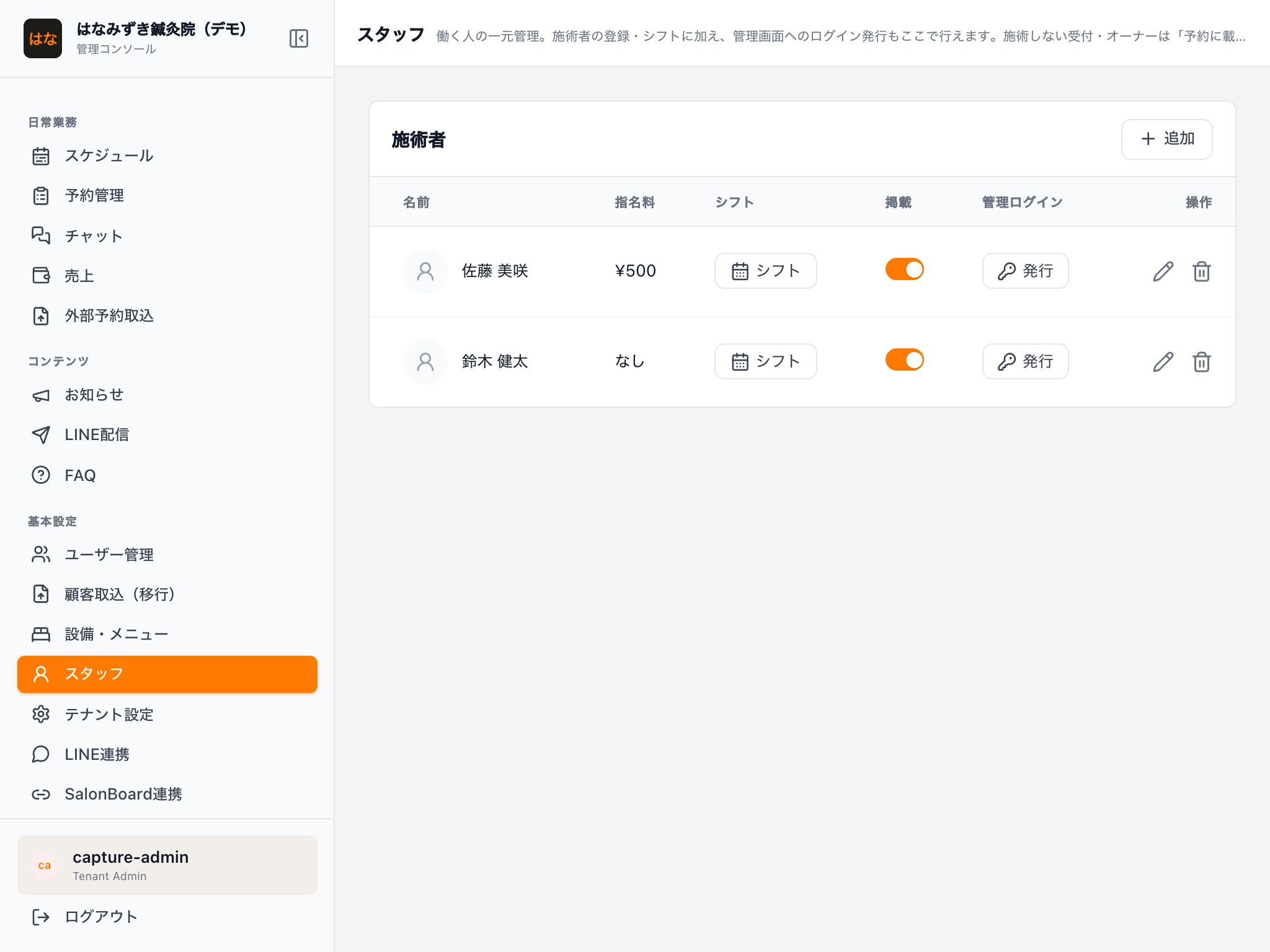Delete 鈴木 健太 with trash icon
The image size is (1270, 952).
coord(1201,362)
